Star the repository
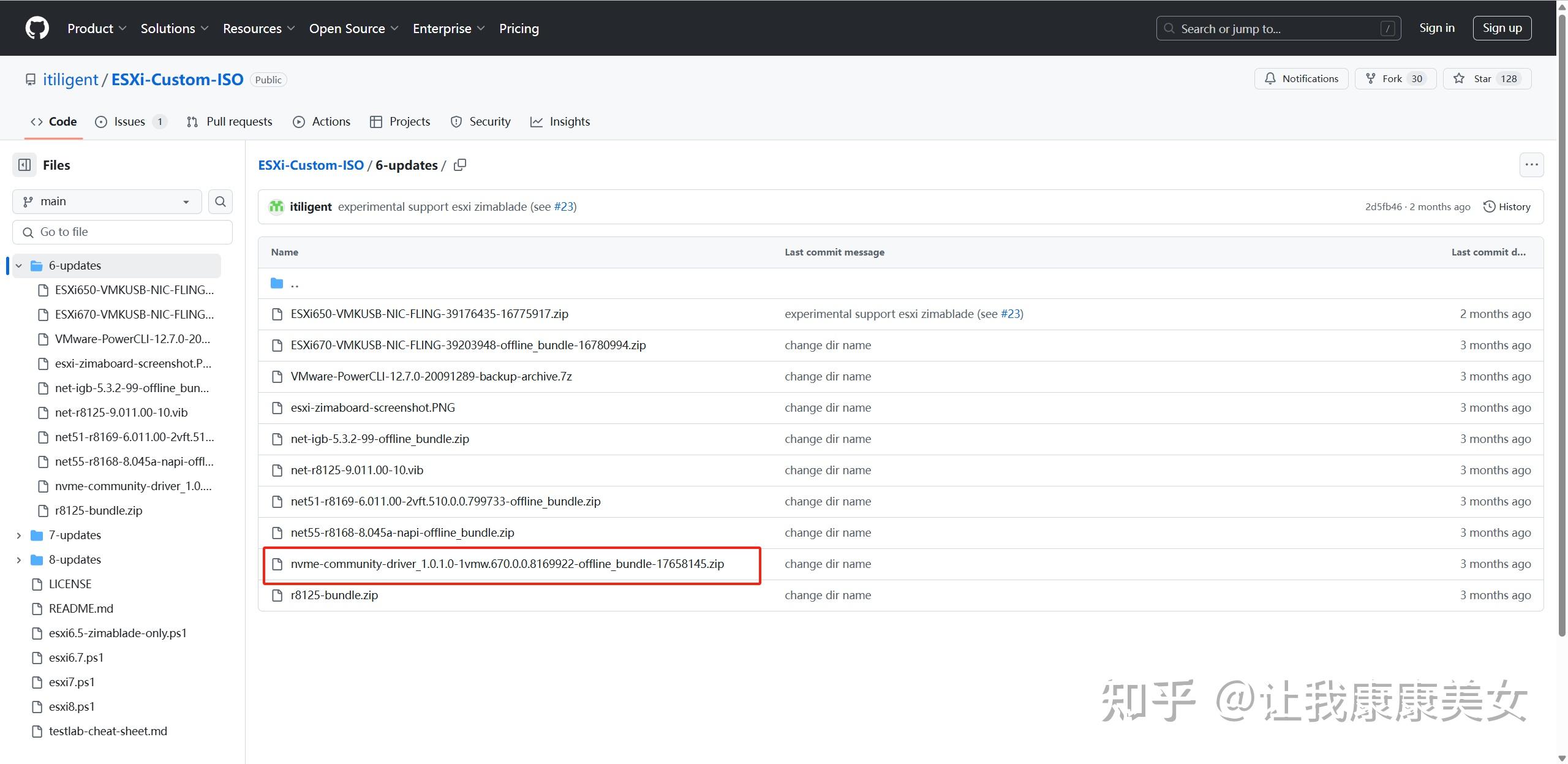 (x=1487, y=78)
